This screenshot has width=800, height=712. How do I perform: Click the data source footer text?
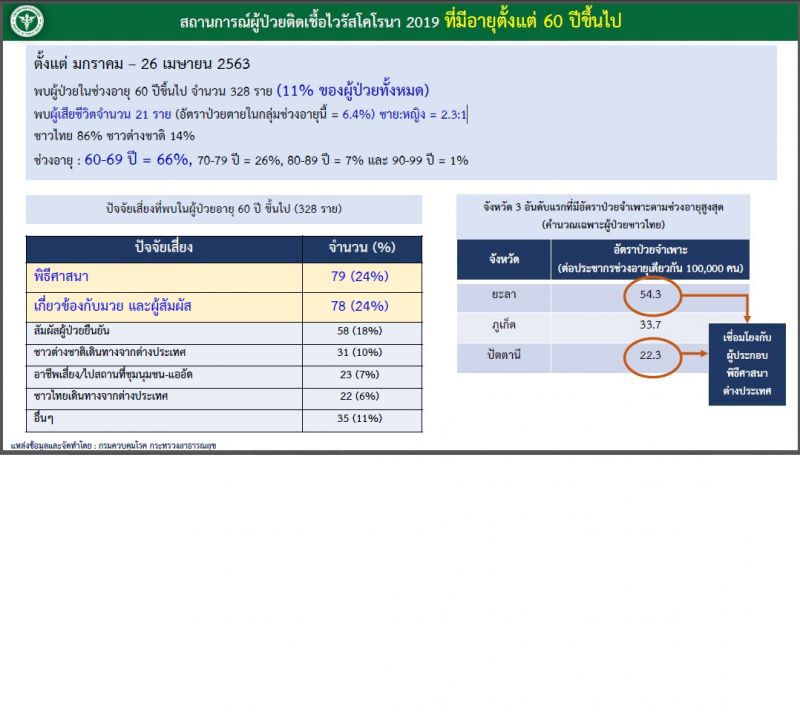[x=113, y=445]
